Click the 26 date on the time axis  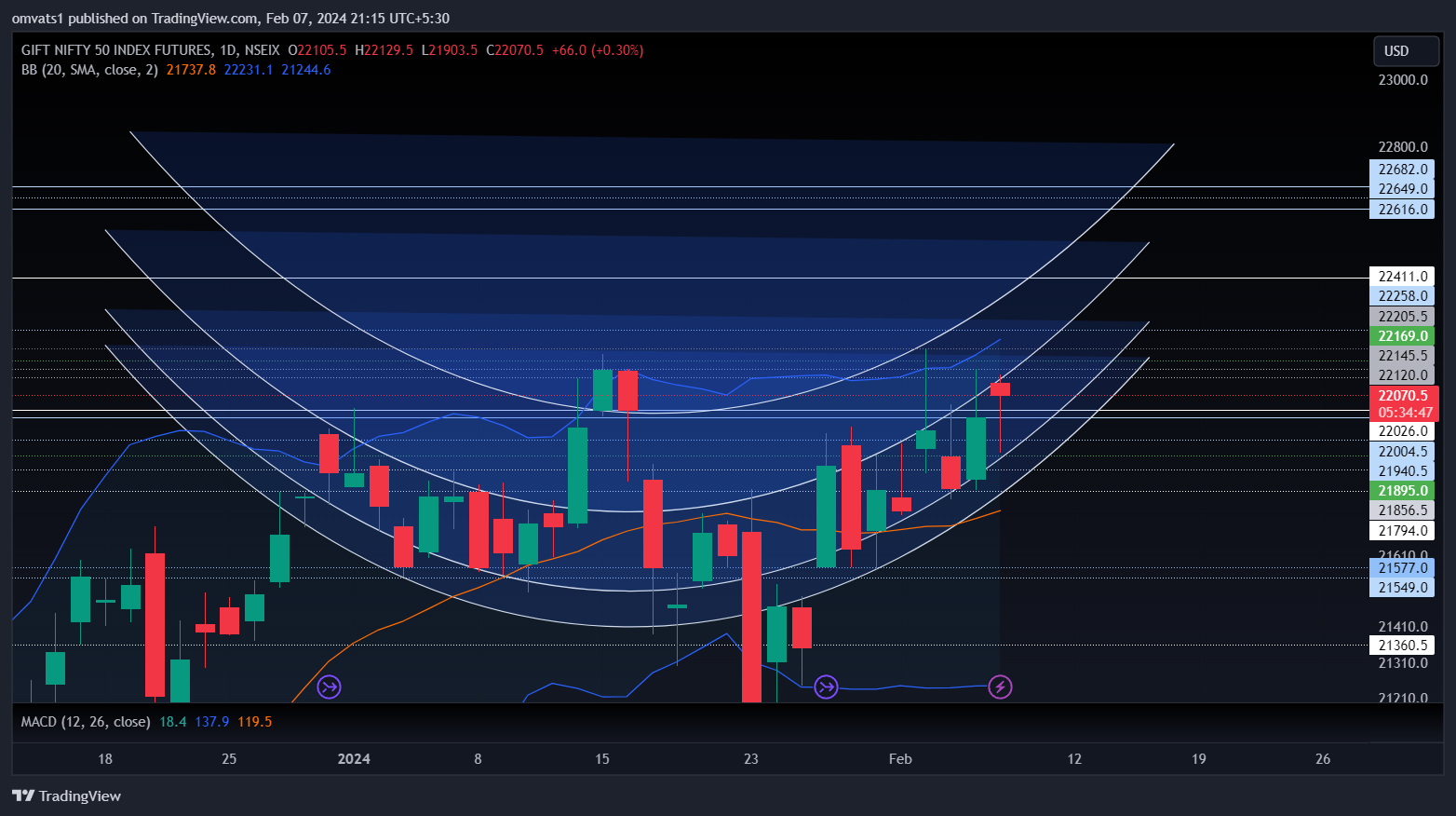click(x=1323, y=759)
